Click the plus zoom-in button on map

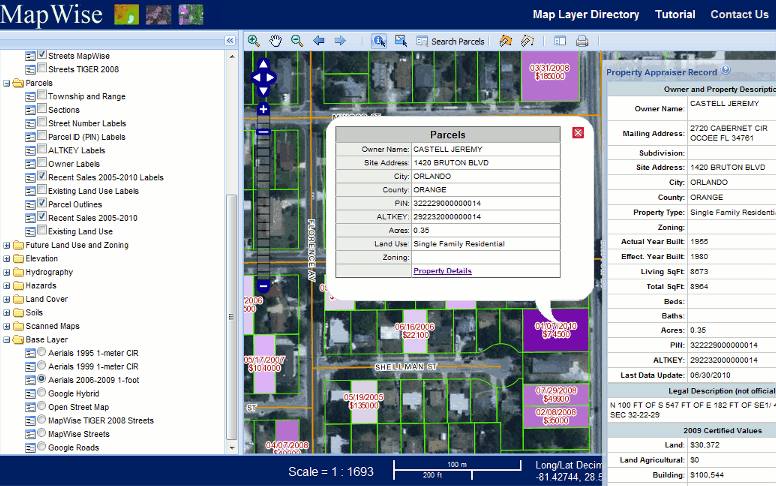(263, 109)
